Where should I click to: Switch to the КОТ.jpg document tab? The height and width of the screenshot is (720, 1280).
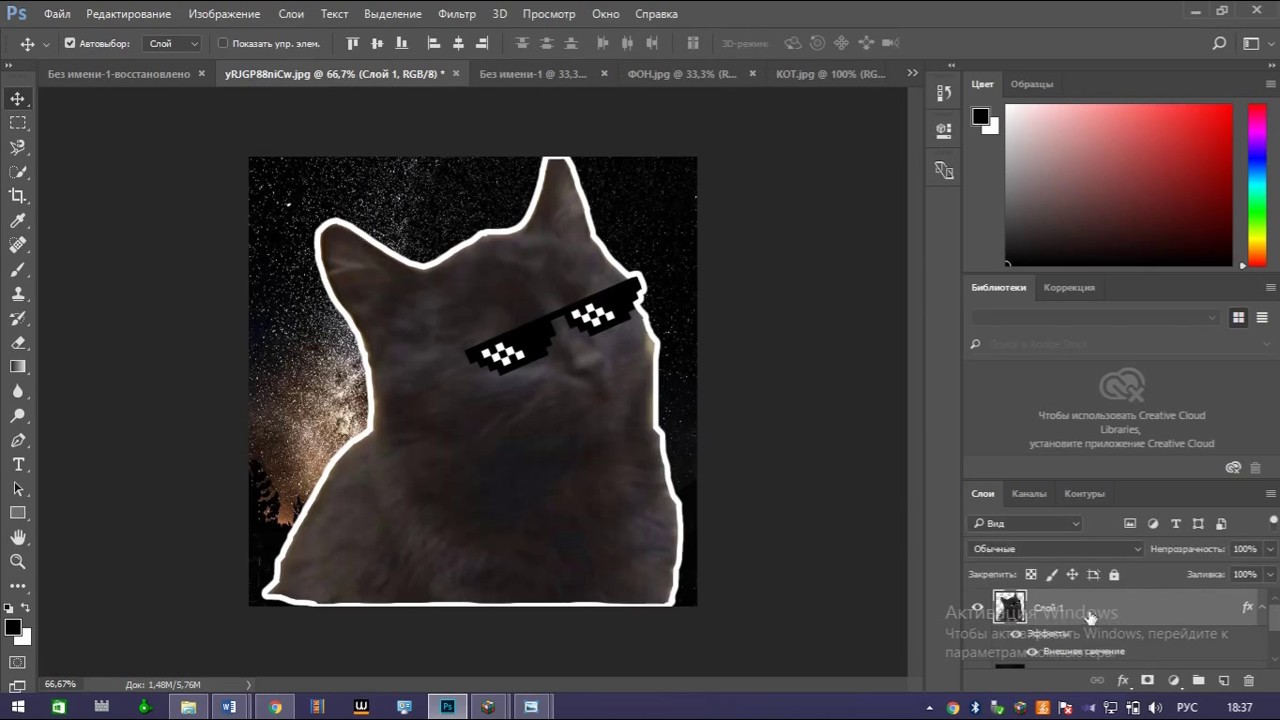click(x=830, y=74)
